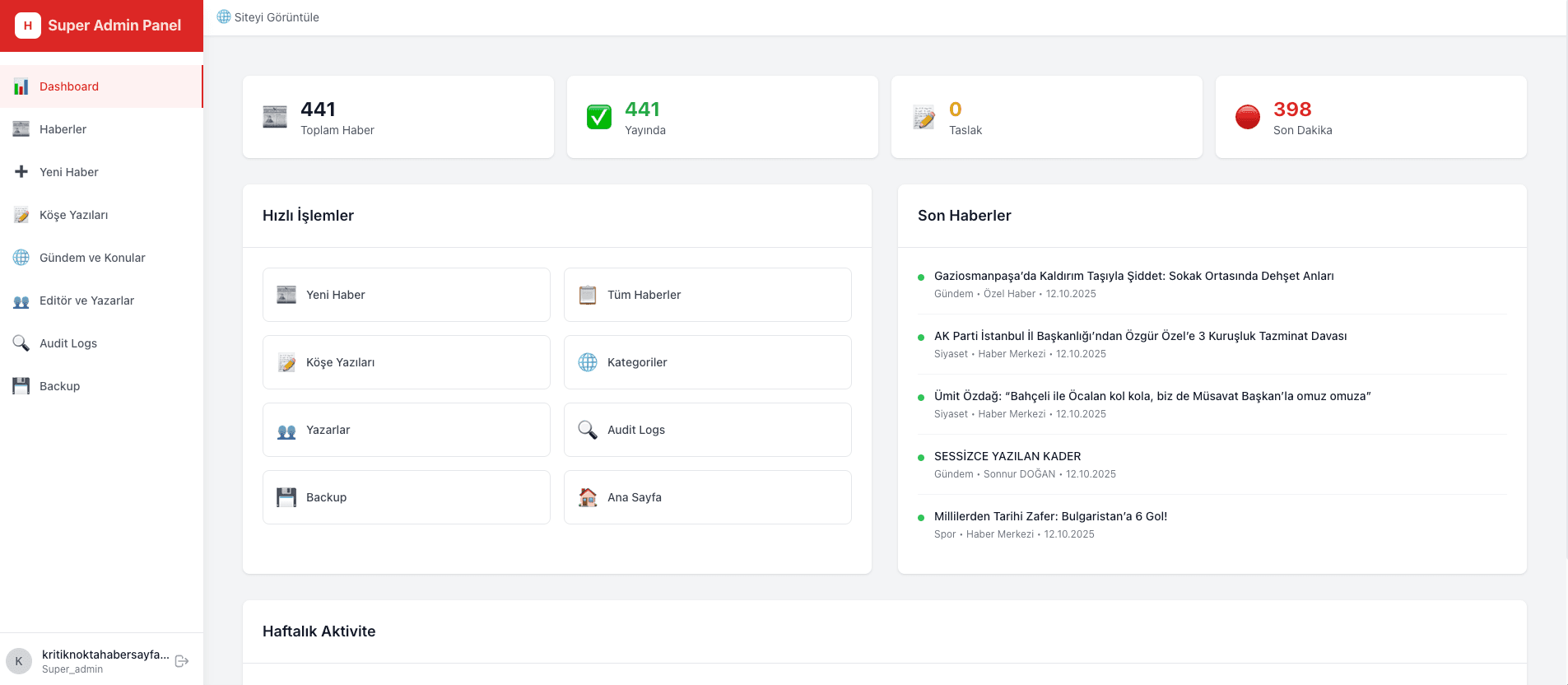The width and height of the screenshot is (1568, 685).
Task: Open Haberler in the sidebar
Action: click(101, 129)
